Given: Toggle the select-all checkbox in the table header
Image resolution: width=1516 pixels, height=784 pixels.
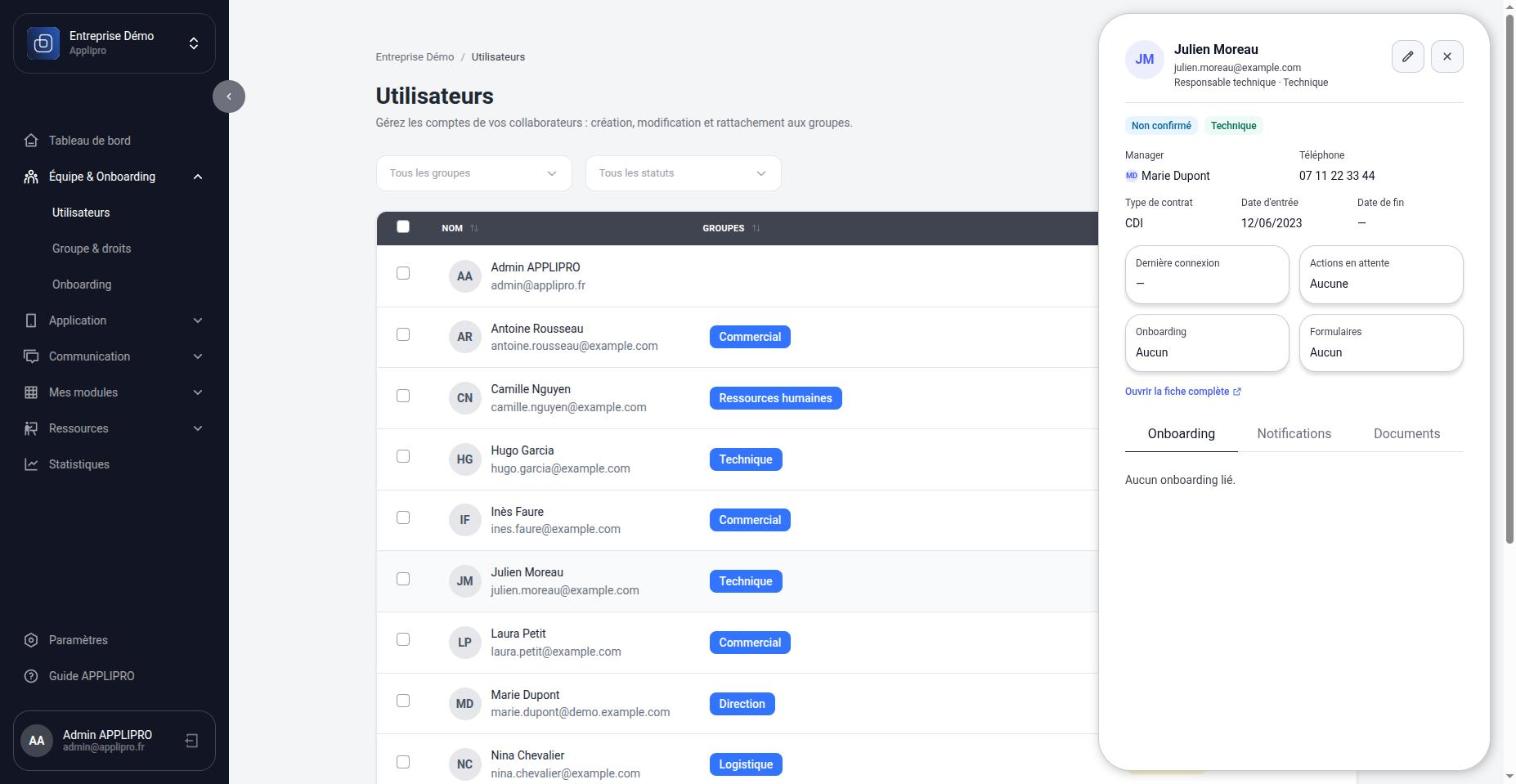Looking at the screenshot, I should click(x=403, y=227).
